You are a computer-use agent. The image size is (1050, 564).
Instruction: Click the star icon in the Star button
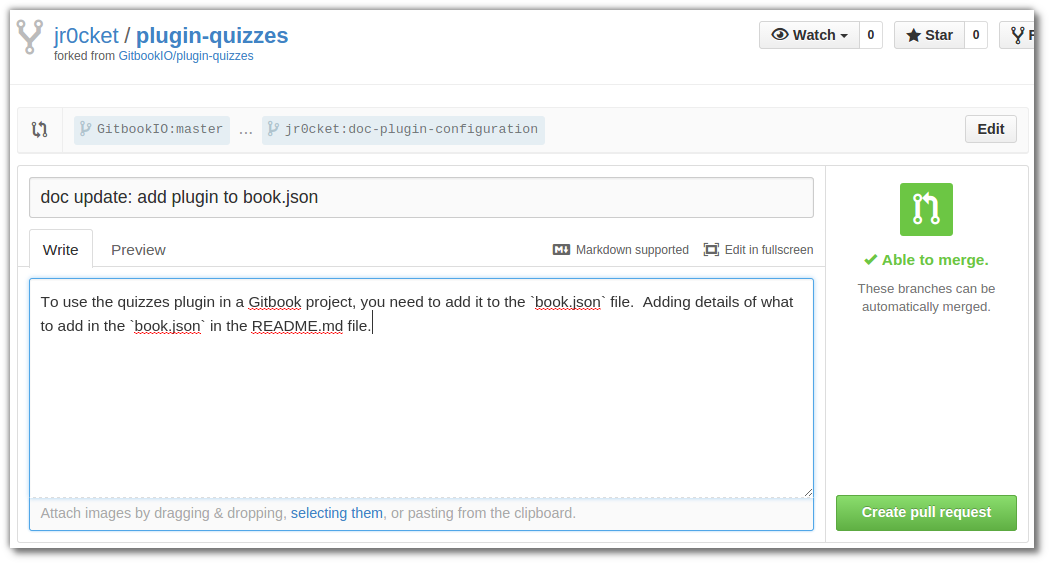[x=913, y=35]
